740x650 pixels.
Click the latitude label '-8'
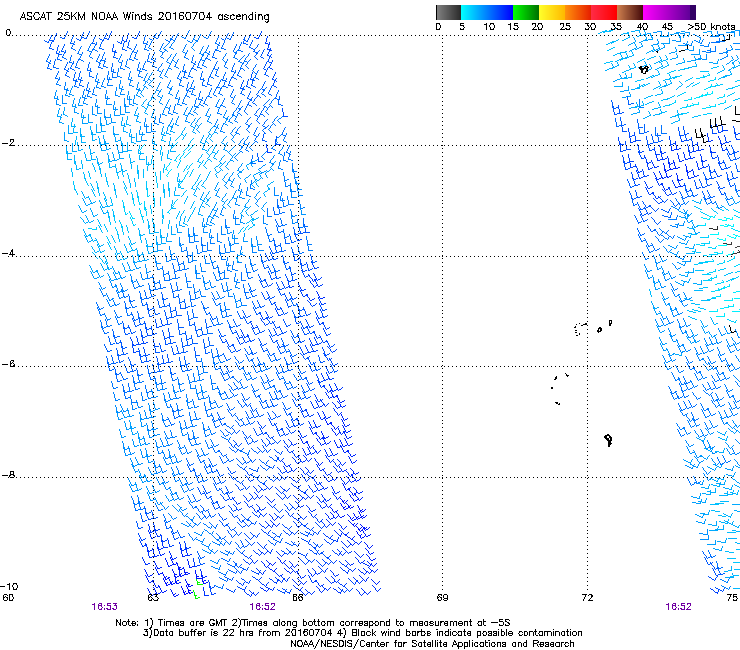tap(8, 475)
